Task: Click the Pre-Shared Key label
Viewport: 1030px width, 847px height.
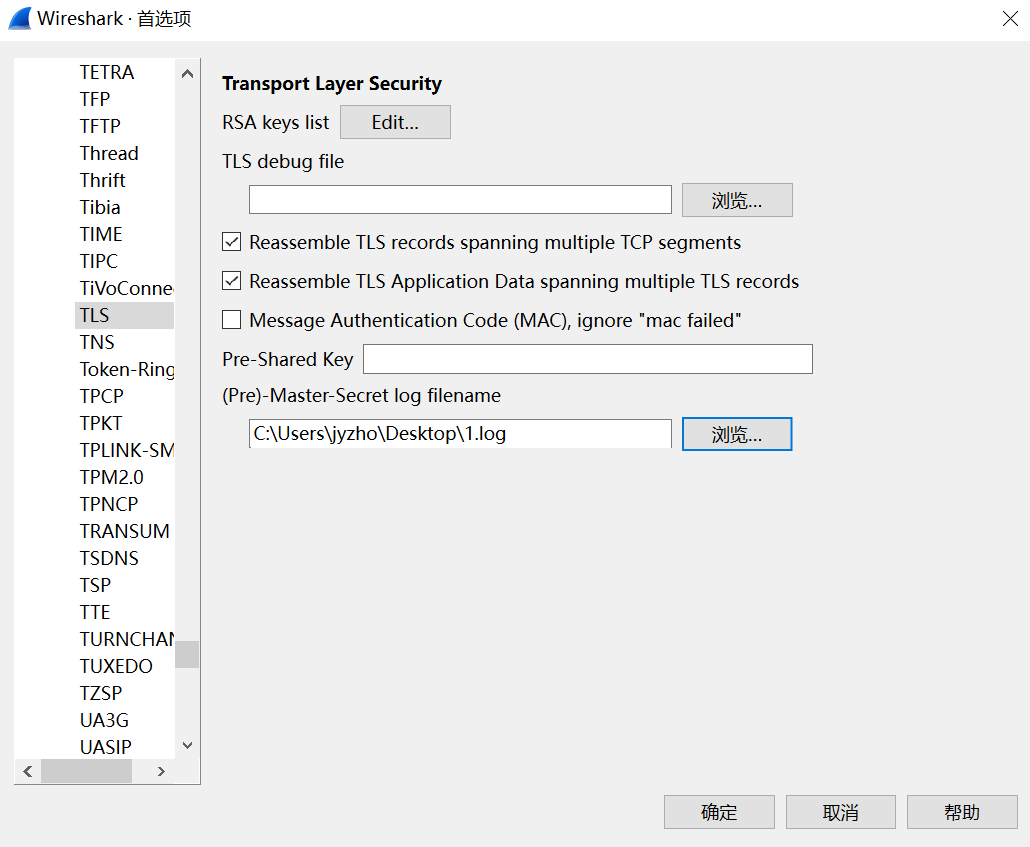Action: [288, 359]
